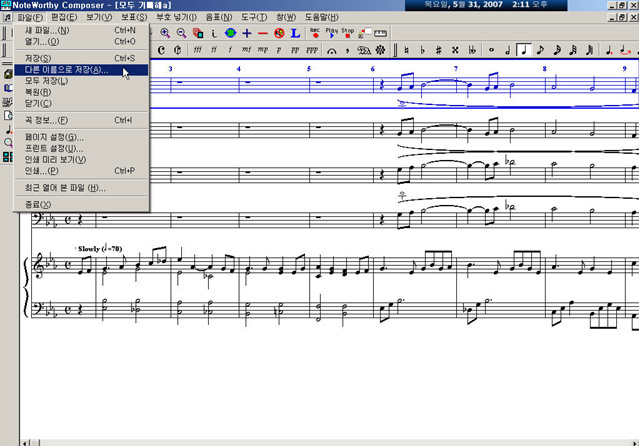Choose 다른 이름으로 저장(A)... entry

[81, 70]
